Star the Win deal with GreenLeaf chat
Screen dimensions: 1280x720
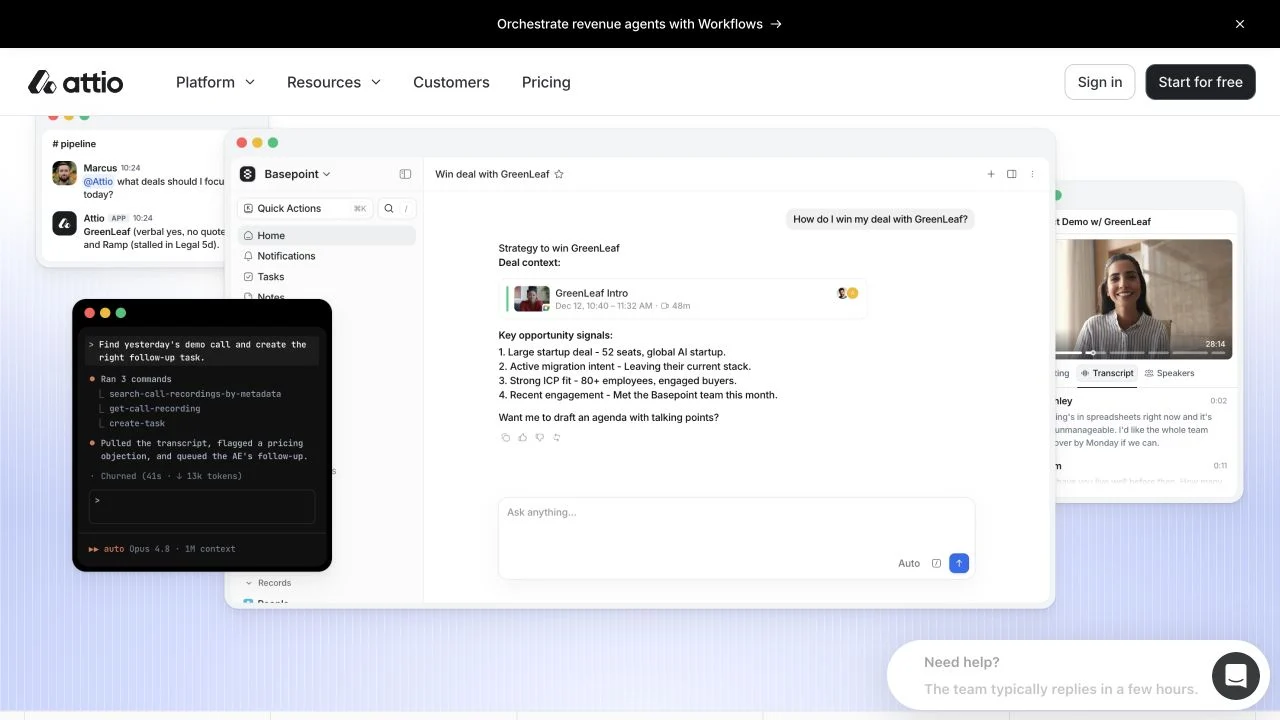[559, 174]
